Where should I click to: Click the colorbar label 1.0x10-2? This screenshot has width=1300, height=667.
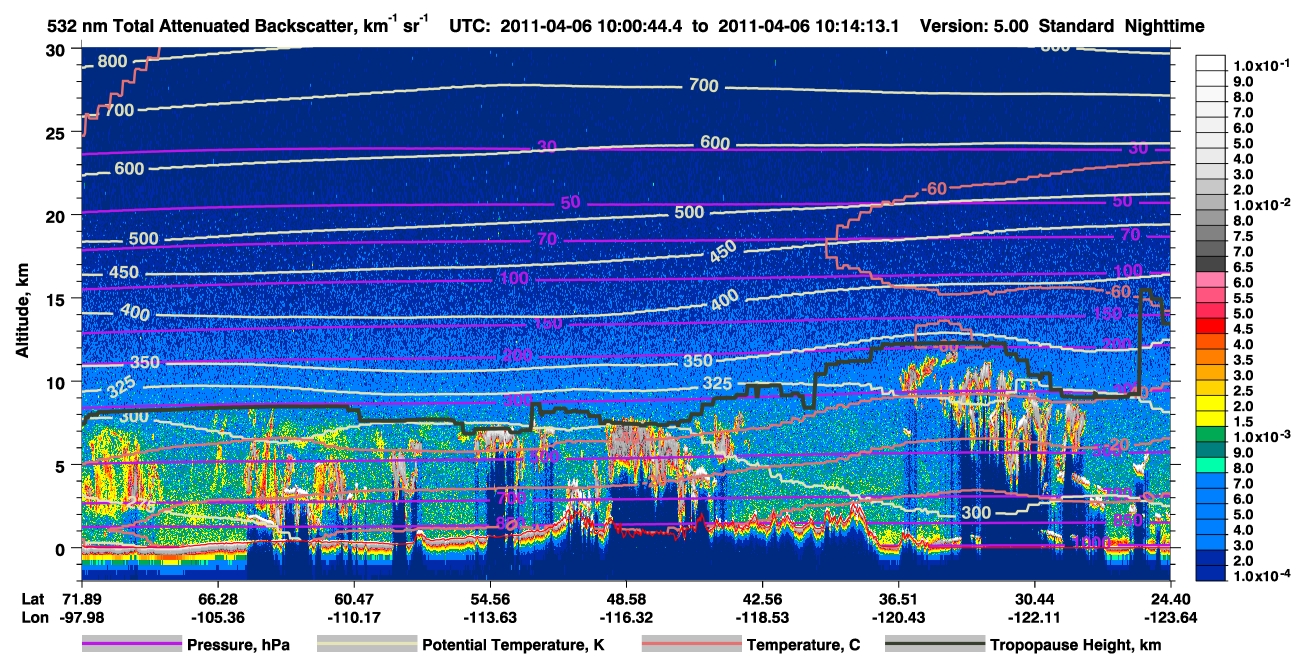[1261, 204]
